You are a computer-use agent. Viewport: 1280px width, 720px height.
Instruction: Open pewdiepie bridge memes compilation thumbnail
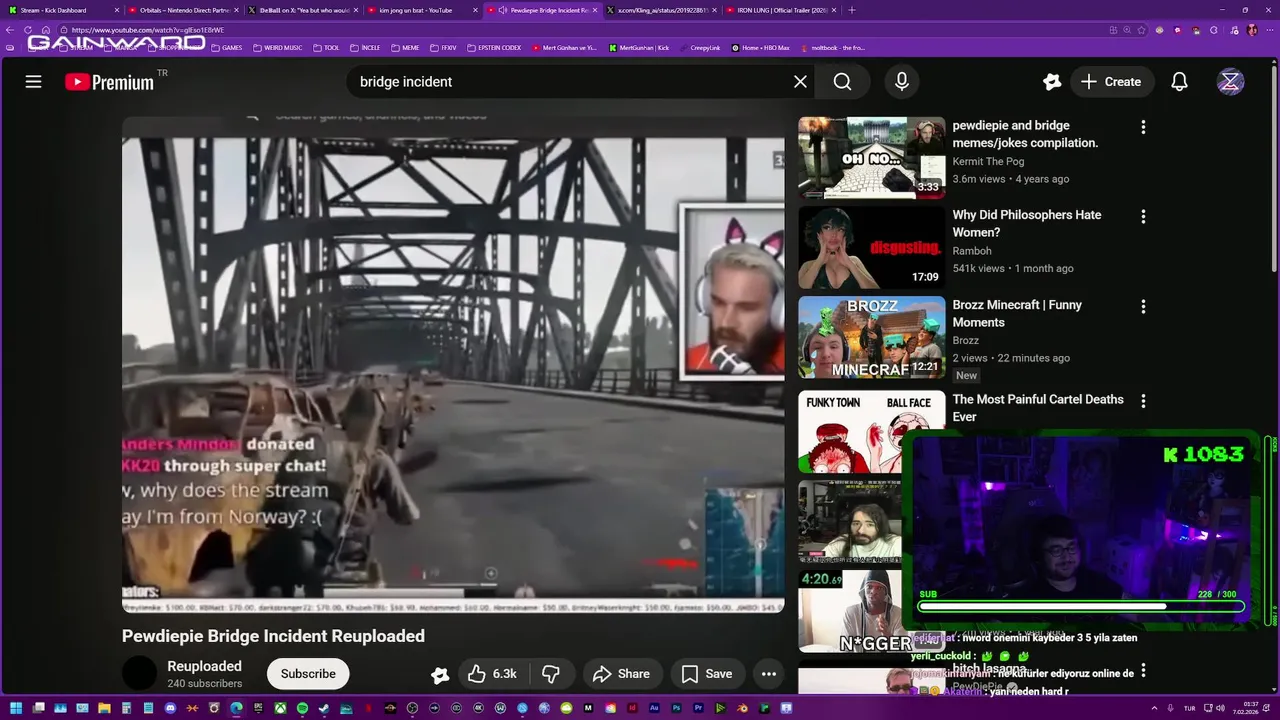tap(871, 158)
